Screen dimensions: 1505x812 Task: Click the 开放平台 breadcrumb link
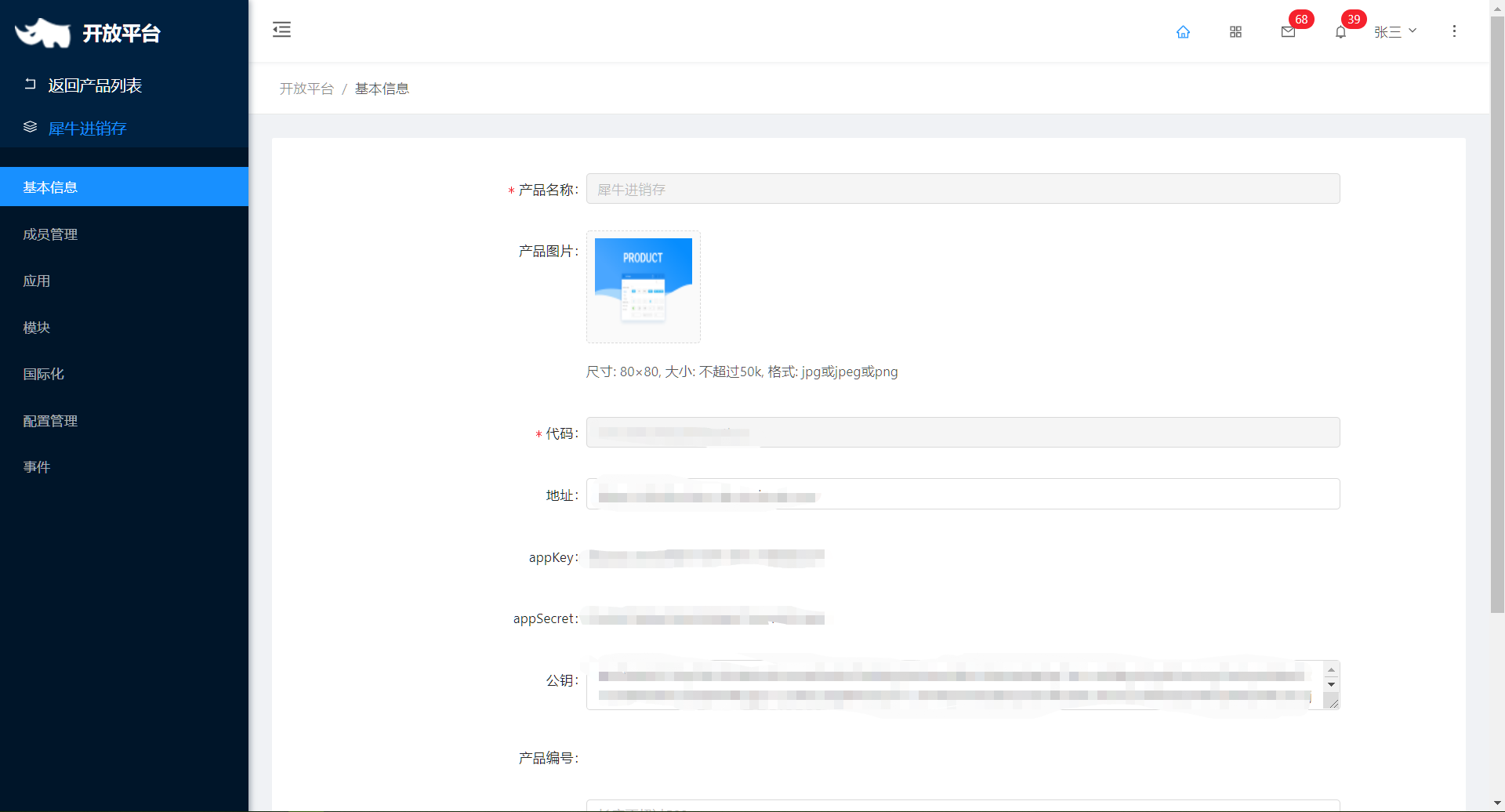(306, 89)
